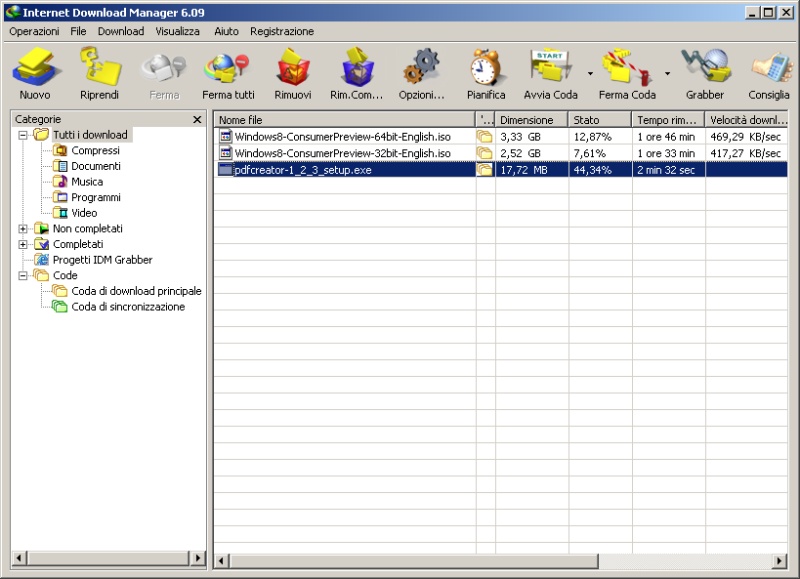Collapse the Tutti i download tree node
Image resolution: width=800 pixels, height=579 pixels.
pos(23,135)
